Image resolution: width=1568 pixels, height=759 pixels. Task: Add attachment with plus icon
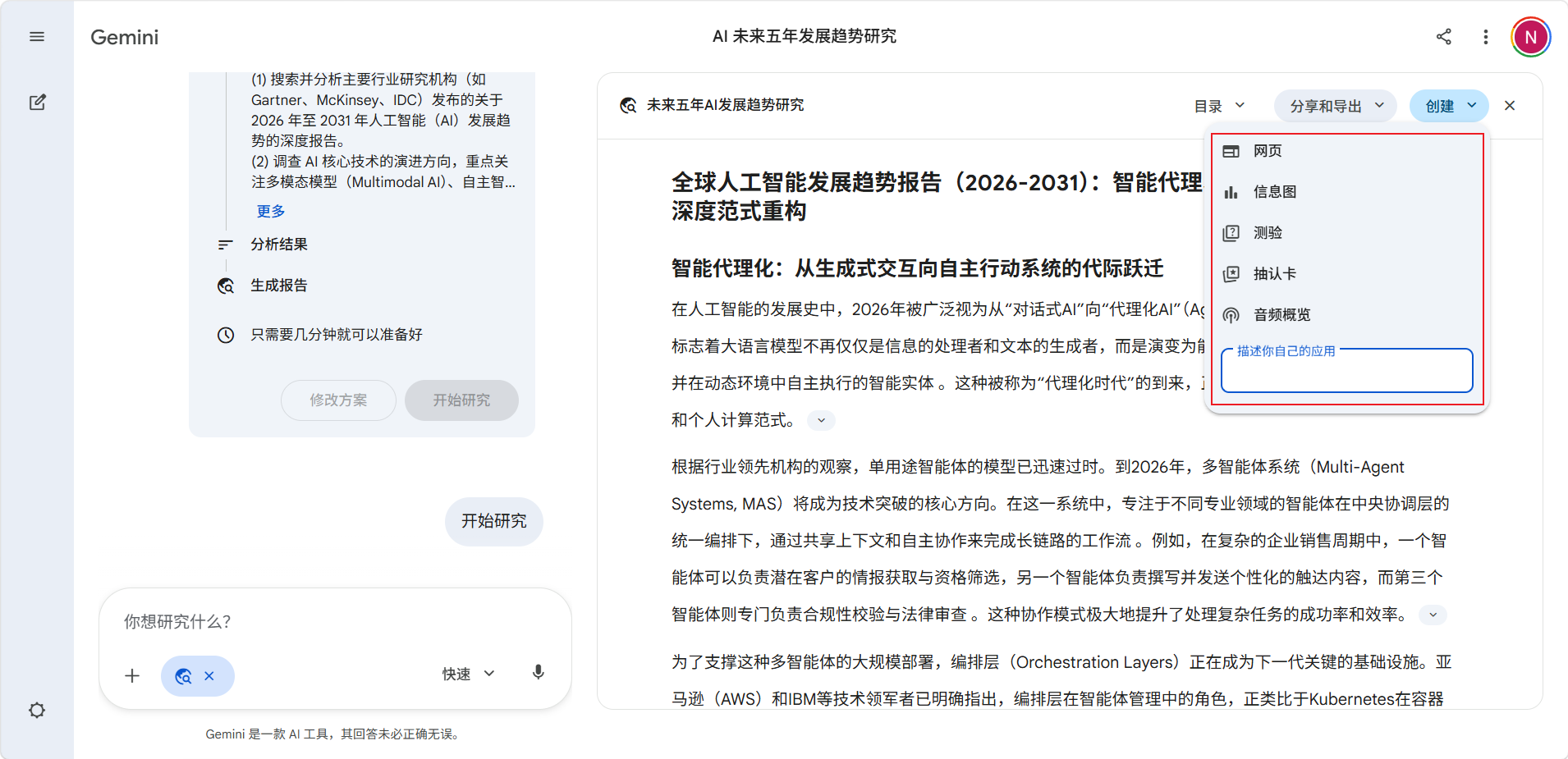tap(132, 675)
